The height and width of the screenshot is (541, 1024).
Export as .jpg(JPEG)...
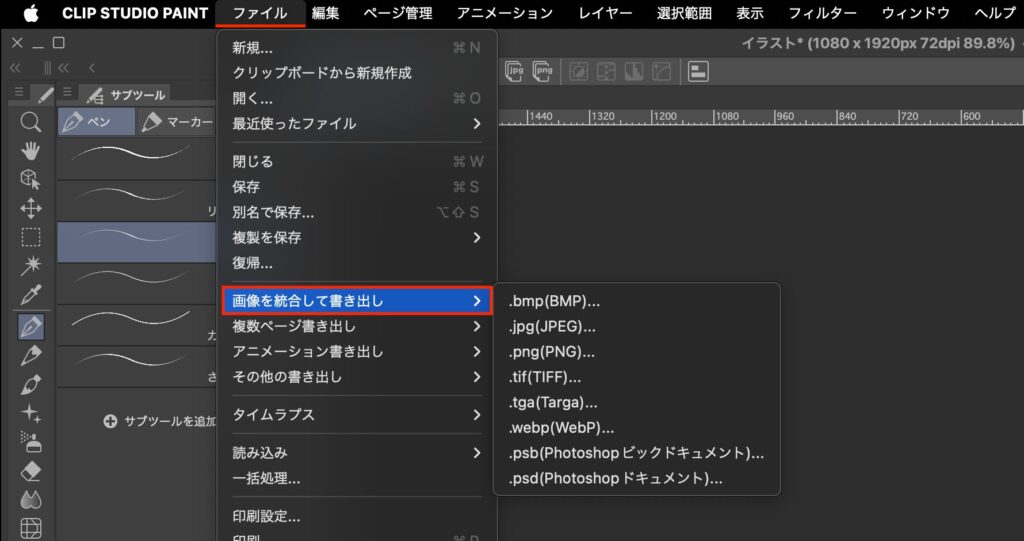click(x=637, y=327)
